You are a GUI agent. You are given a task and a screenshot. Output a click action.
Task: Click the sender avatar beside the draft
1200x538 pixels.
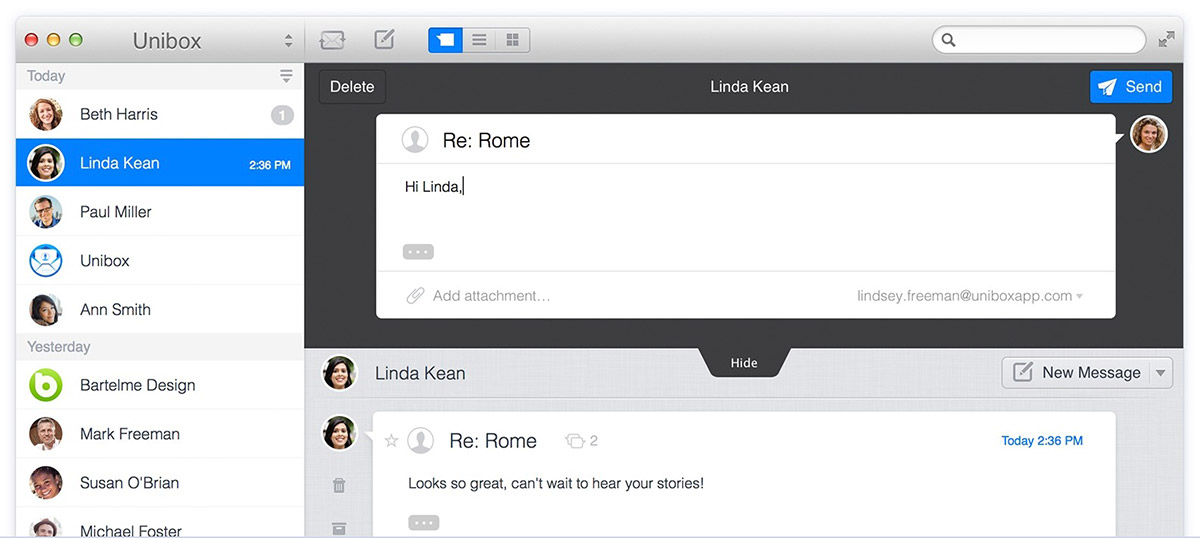pos(1149,134)
